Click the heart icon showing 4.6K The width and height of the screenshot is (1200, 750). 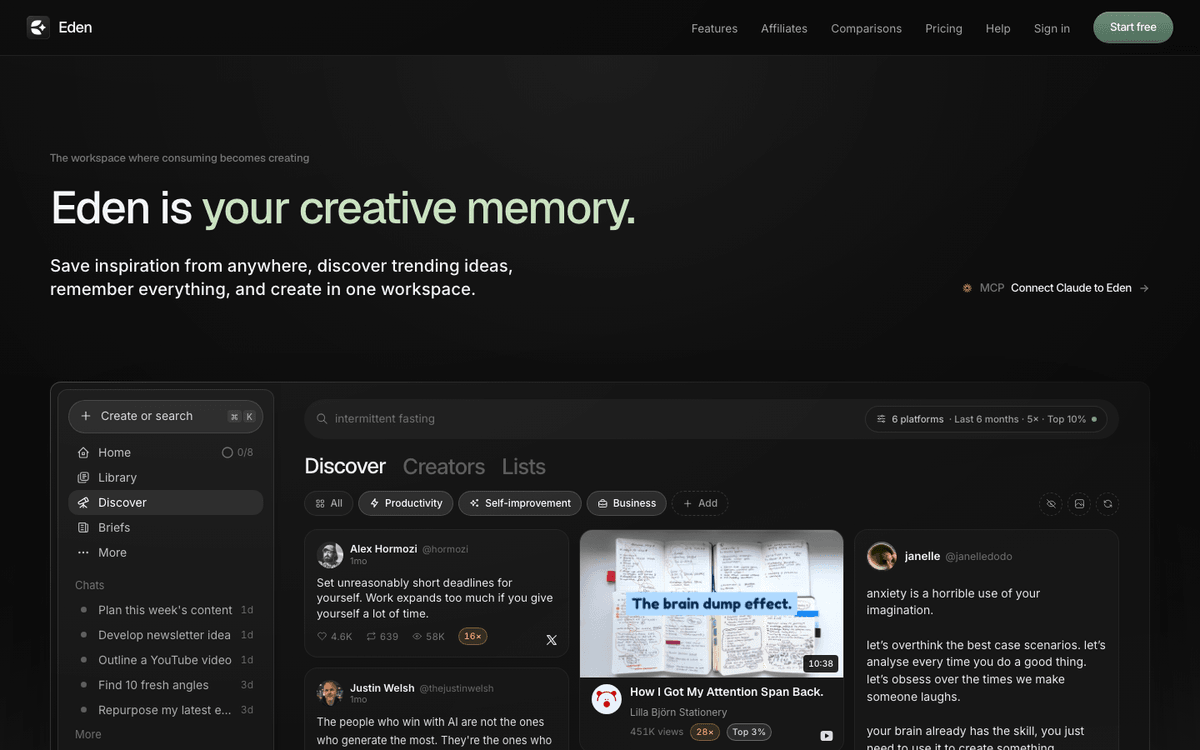(322, 636)
